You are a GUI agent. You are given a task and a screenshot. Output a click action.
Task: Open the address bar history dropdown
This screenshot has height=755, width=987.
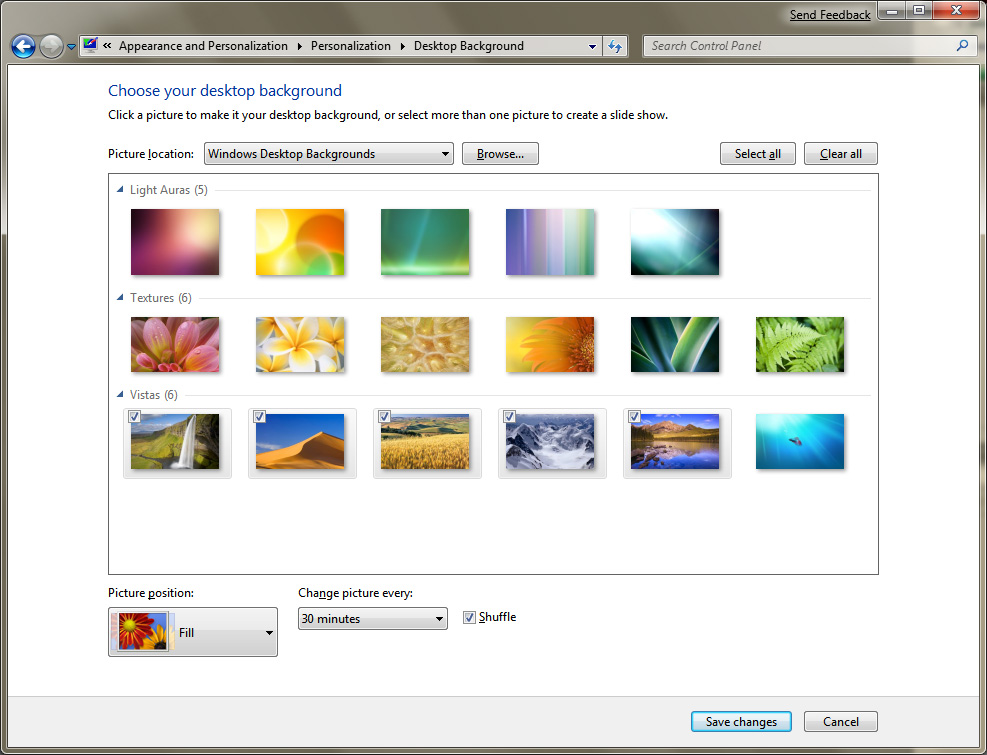coord(592,46)
